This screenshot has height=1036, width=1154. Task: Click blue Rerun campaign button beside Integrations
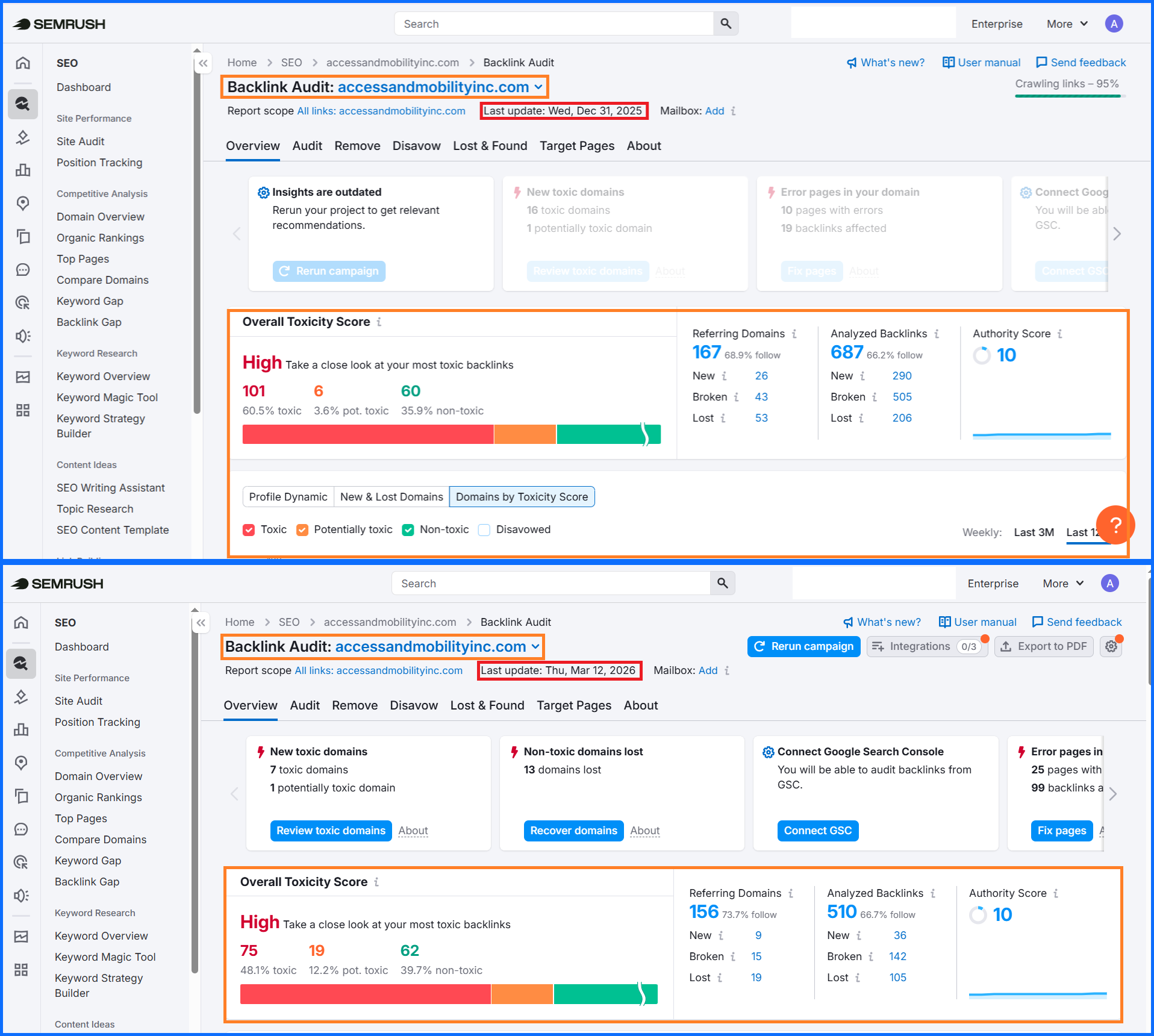(804, 646)
